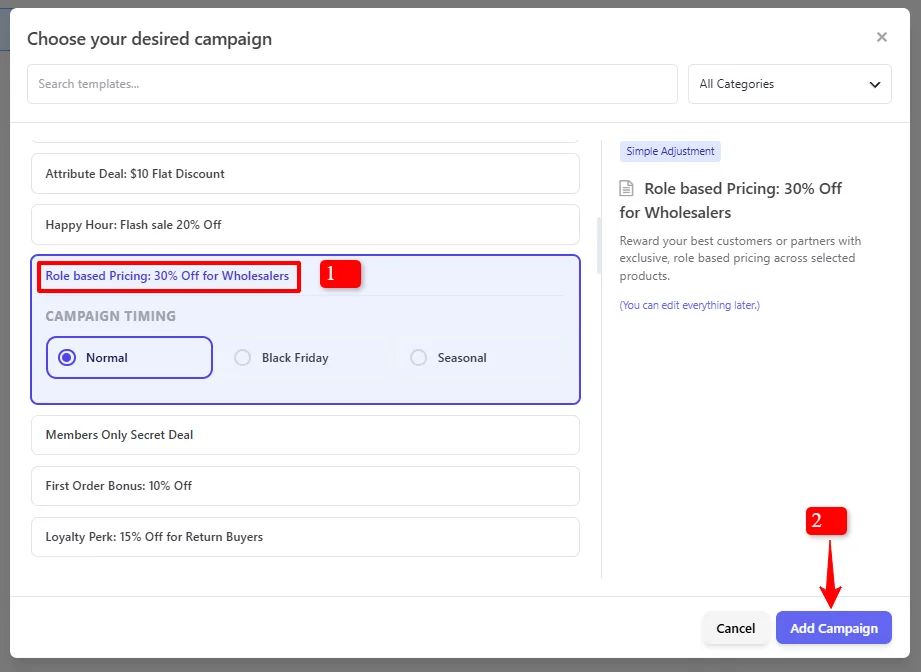Screen dimensions: 921x672
Task: Click the Simple Adjustment tag badge
Action: 670,152
